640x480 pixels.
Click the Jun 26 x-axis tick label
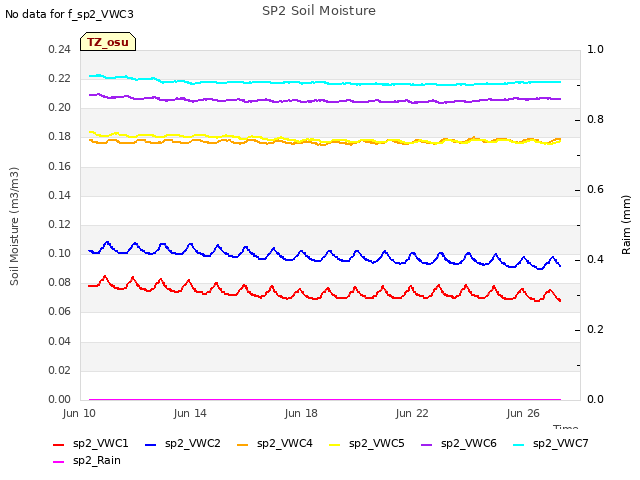523,413
